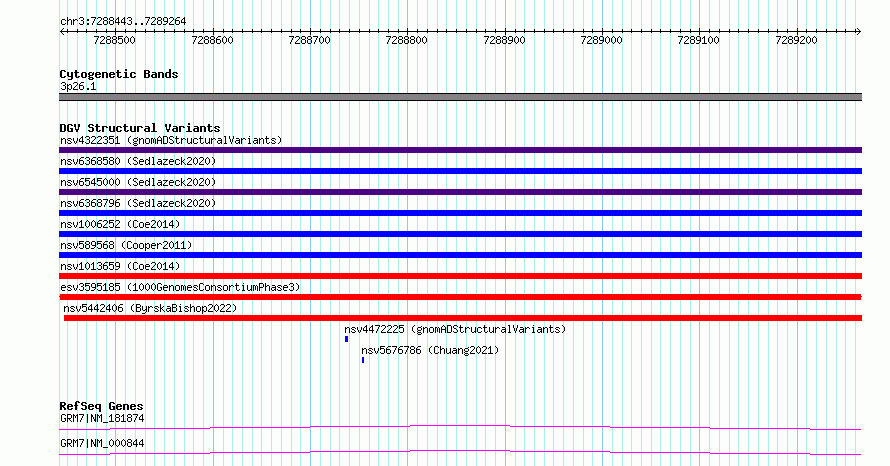
Task: Select gene label GRM7|NM_000844
Action: tap(102, 443)
